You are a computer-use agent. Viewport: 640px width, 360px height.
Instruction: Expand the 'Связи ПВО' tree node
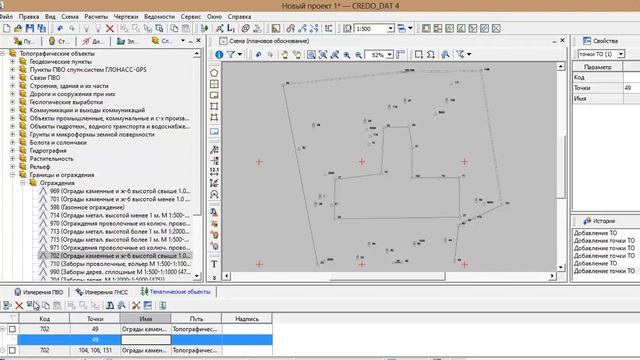coord(12,78)
